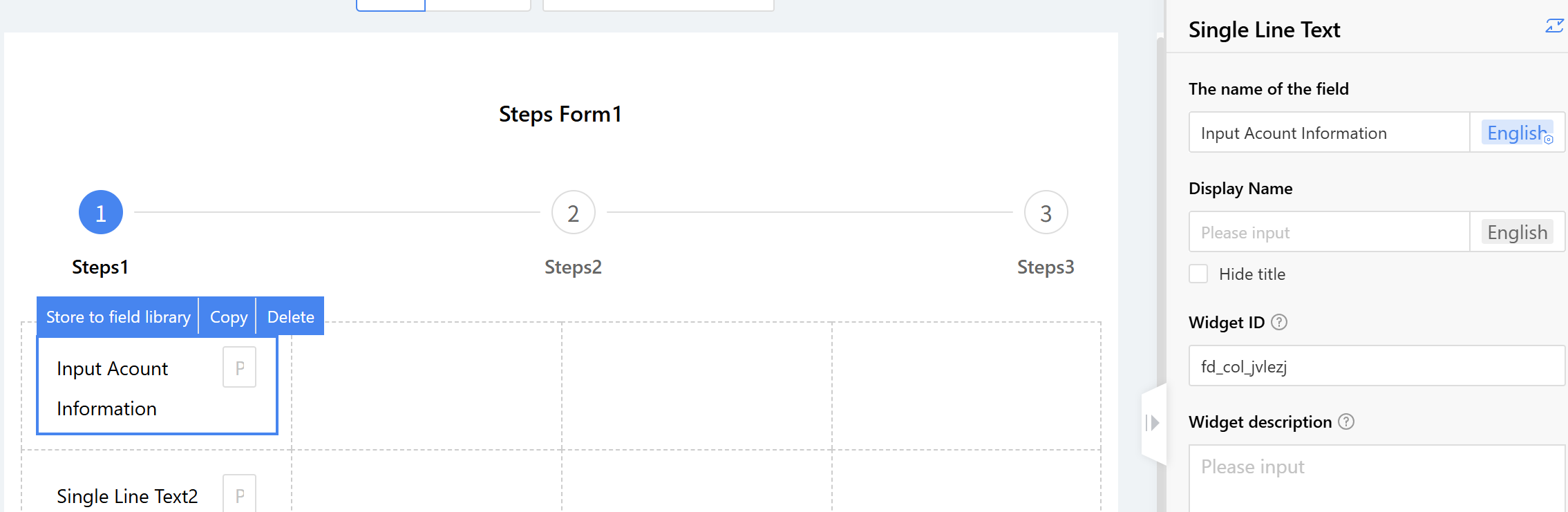Click the Widget description text area
The width and height of the screenshot is (1568, 512).
pos(1375,477)
